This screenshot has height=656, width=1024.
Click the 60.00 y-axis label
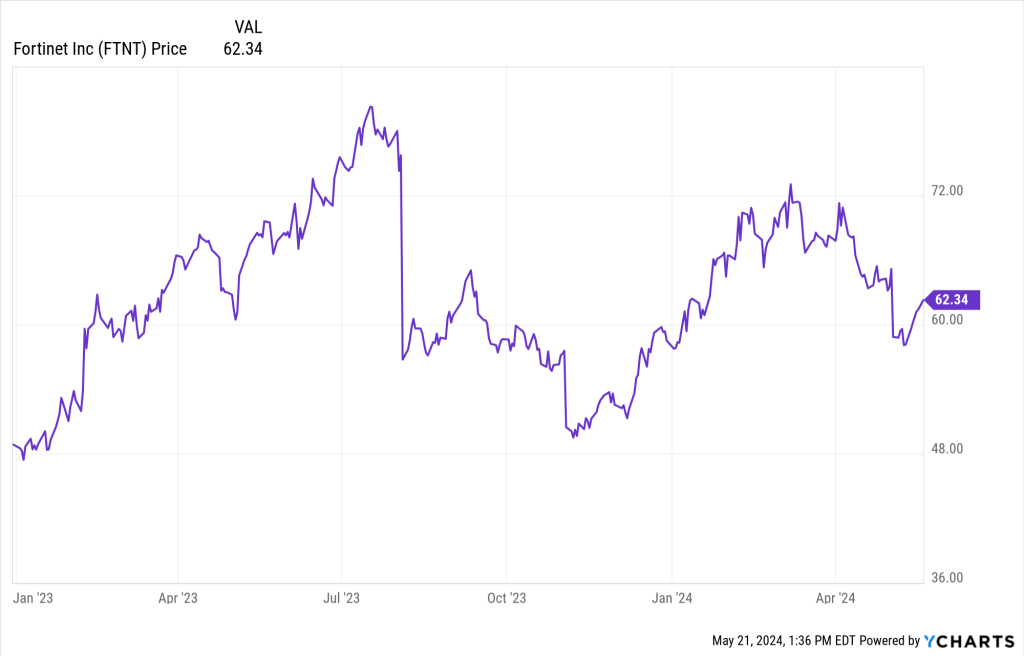click(x=948, y=320)
